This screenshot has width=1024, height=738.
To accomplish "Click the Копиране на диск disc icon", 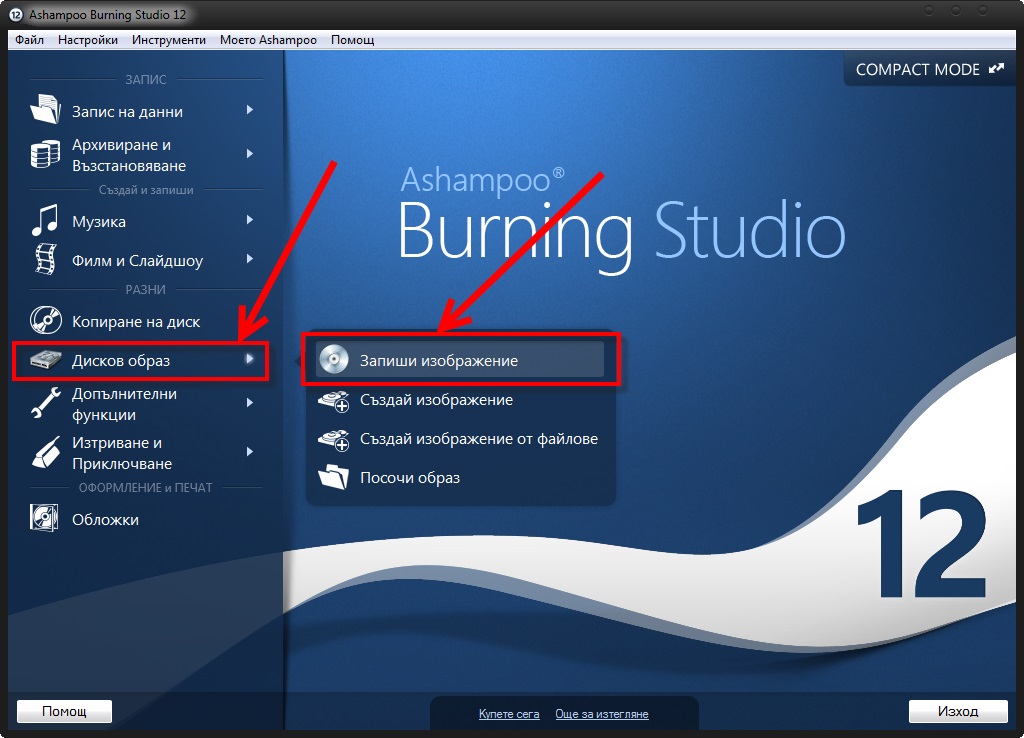I will tap(46, 321).
